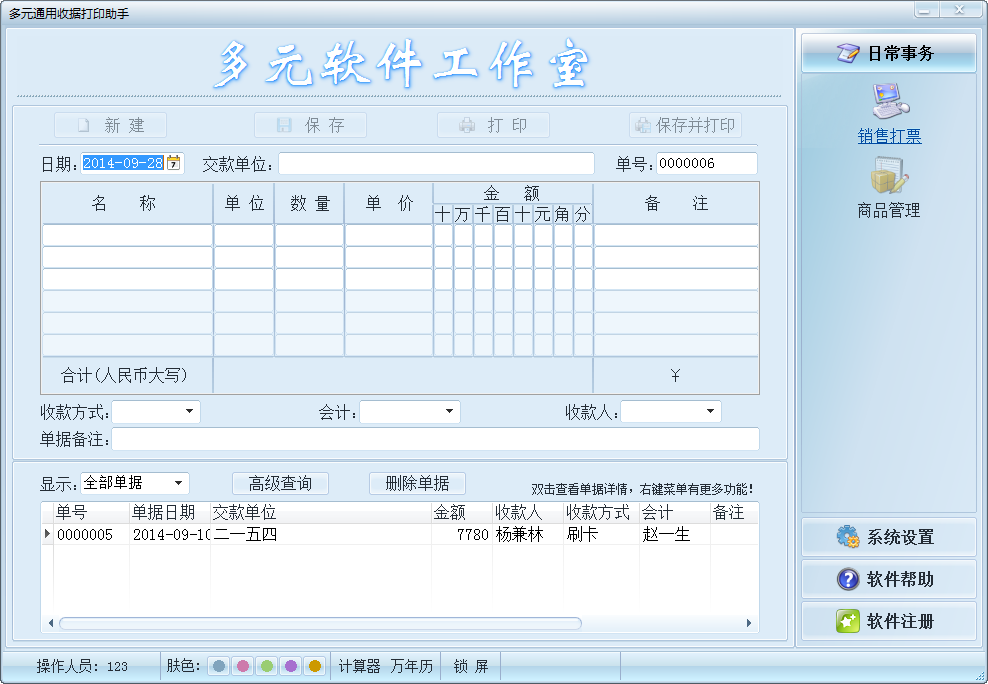Open the 收款方式 dropdown
Viewport: 988px width, 684px height.
(x=189, y=411)
